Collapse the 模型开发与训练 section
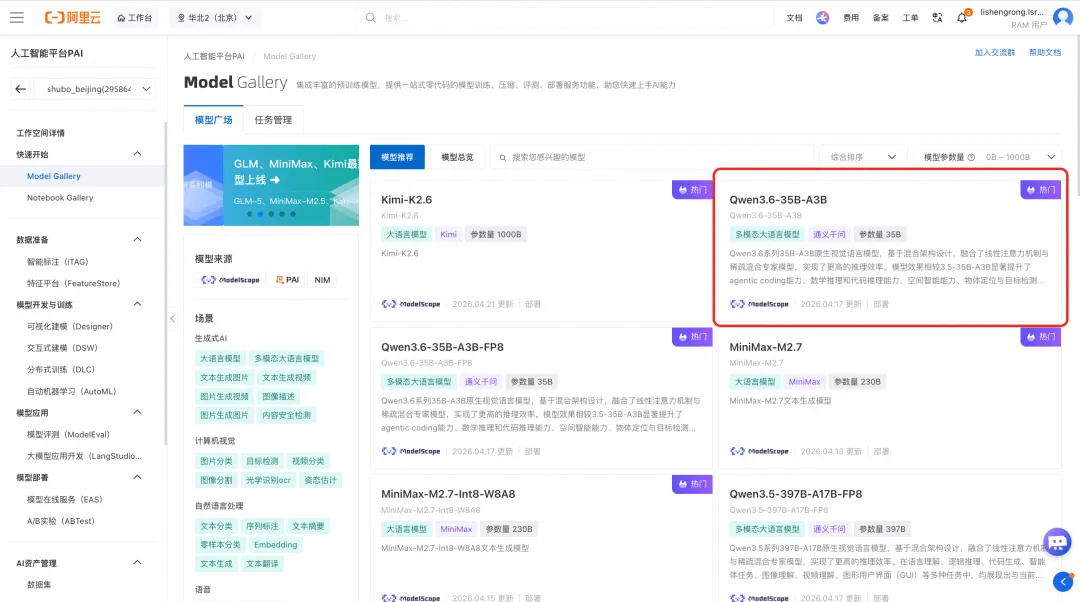1080x602 pixels. (x=137, y=304)
